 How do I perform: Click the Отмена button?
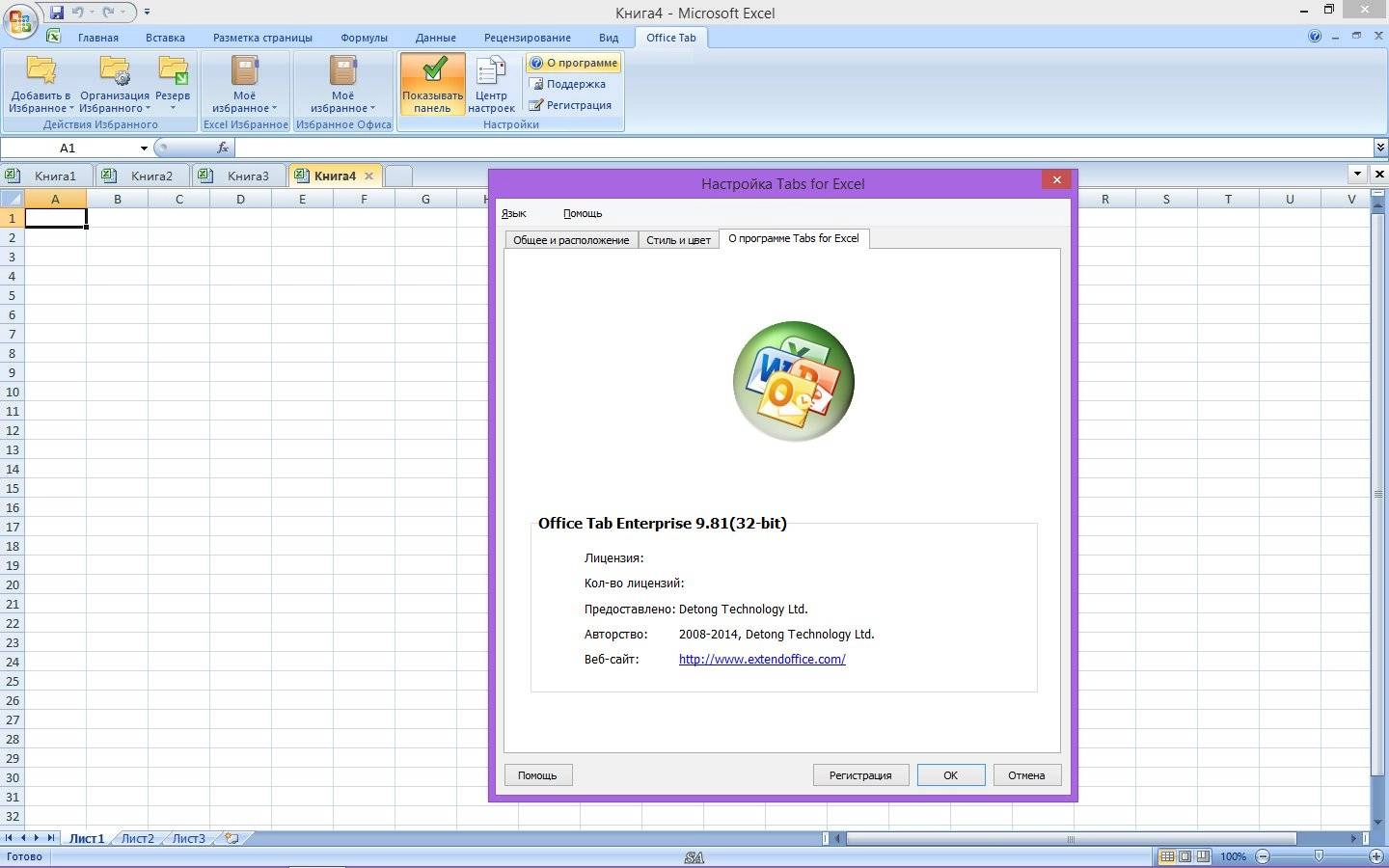tap(1026, 775)
